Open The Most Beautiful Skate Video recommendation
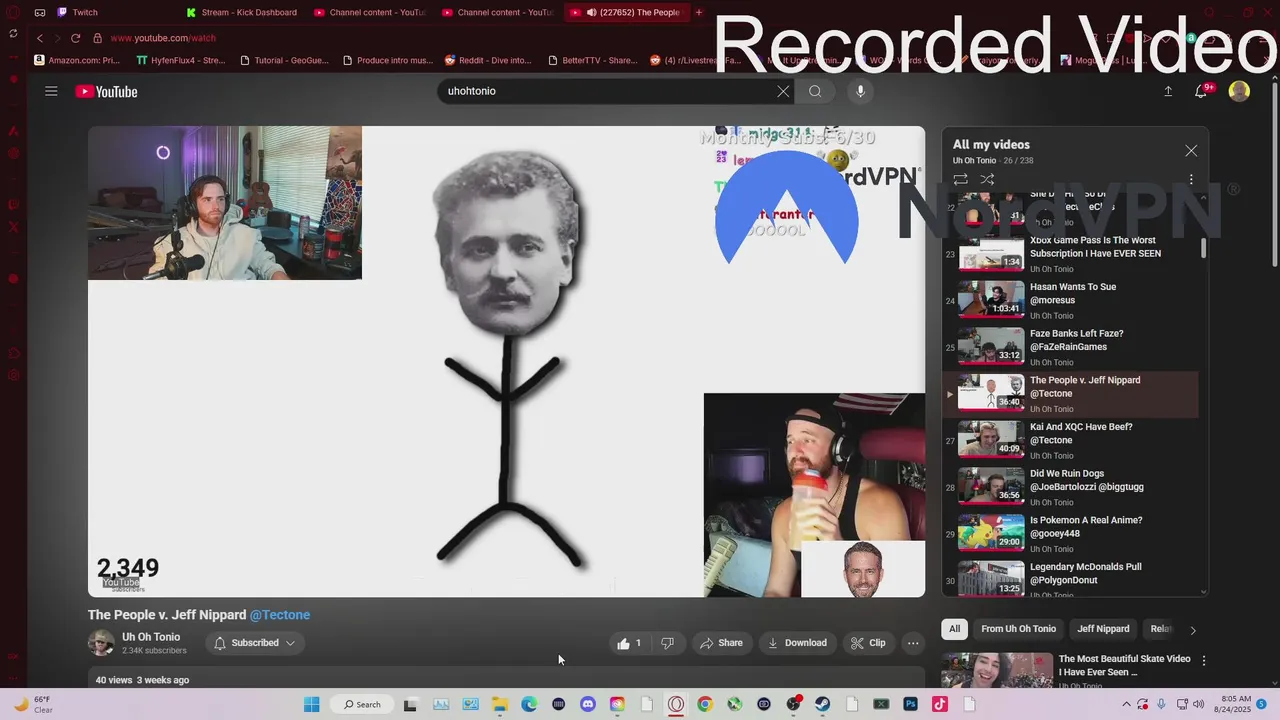Image resolution: width=1280 pixels, height=720 pixels. tap(1124, 665)
